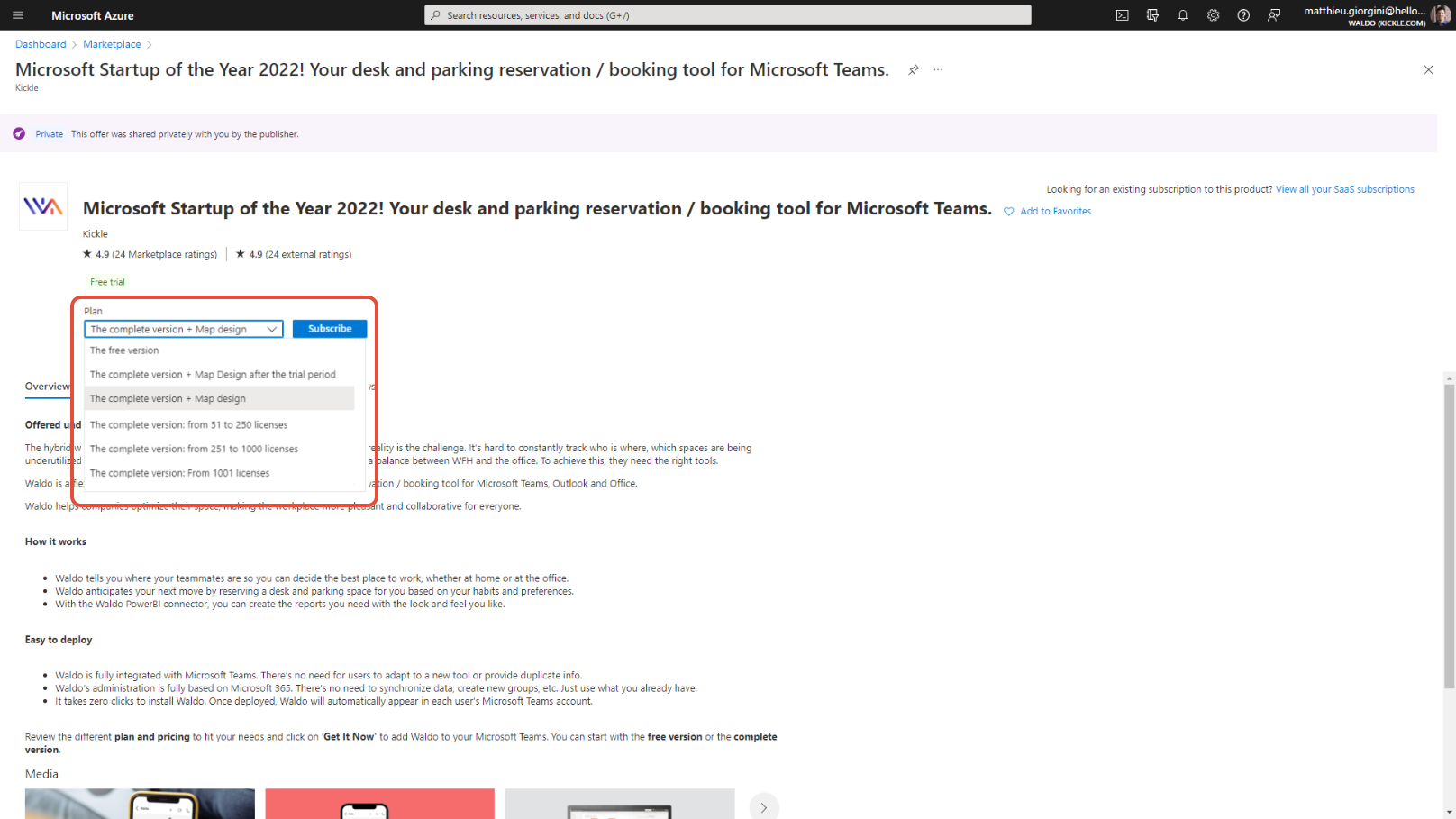This screenshot has height=819, width=1456.
Task: Open portal settings via the gear icon
Action: click(1214, 15)
